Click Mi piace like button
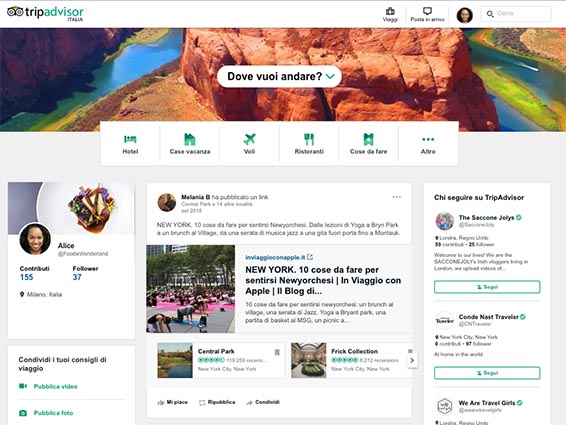 [173, 402]
